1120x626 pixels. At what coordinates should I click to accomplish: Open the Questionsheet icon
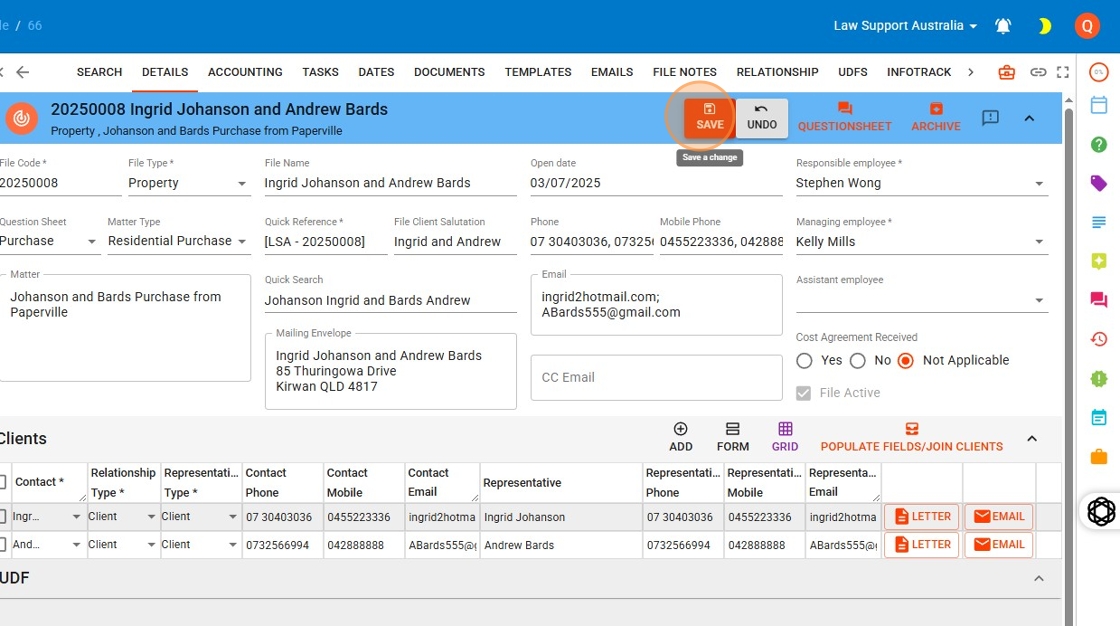[844, 109]
